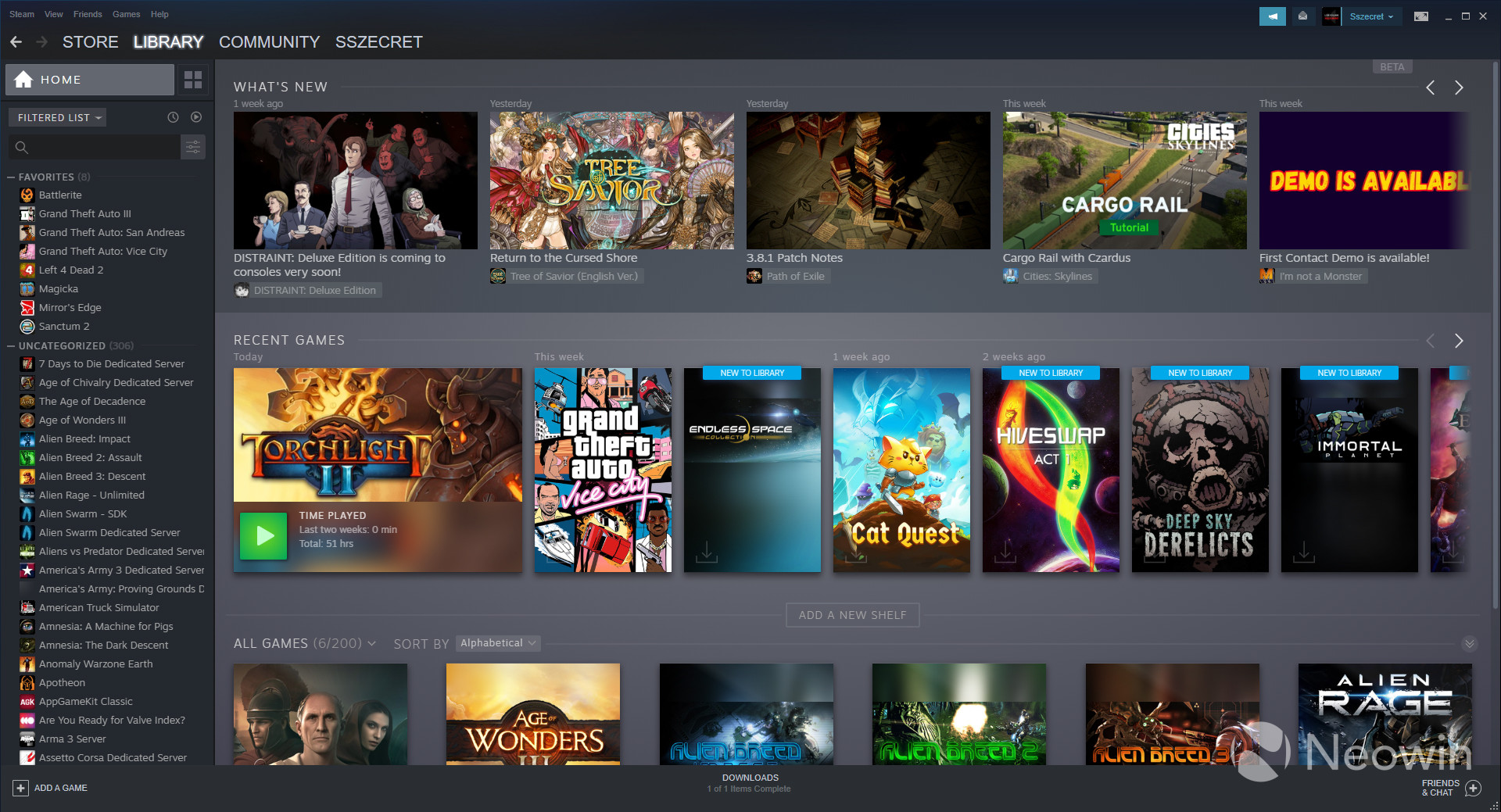Click the Cities: Skylines tag icon
1501x812 pixels.
1011,276
